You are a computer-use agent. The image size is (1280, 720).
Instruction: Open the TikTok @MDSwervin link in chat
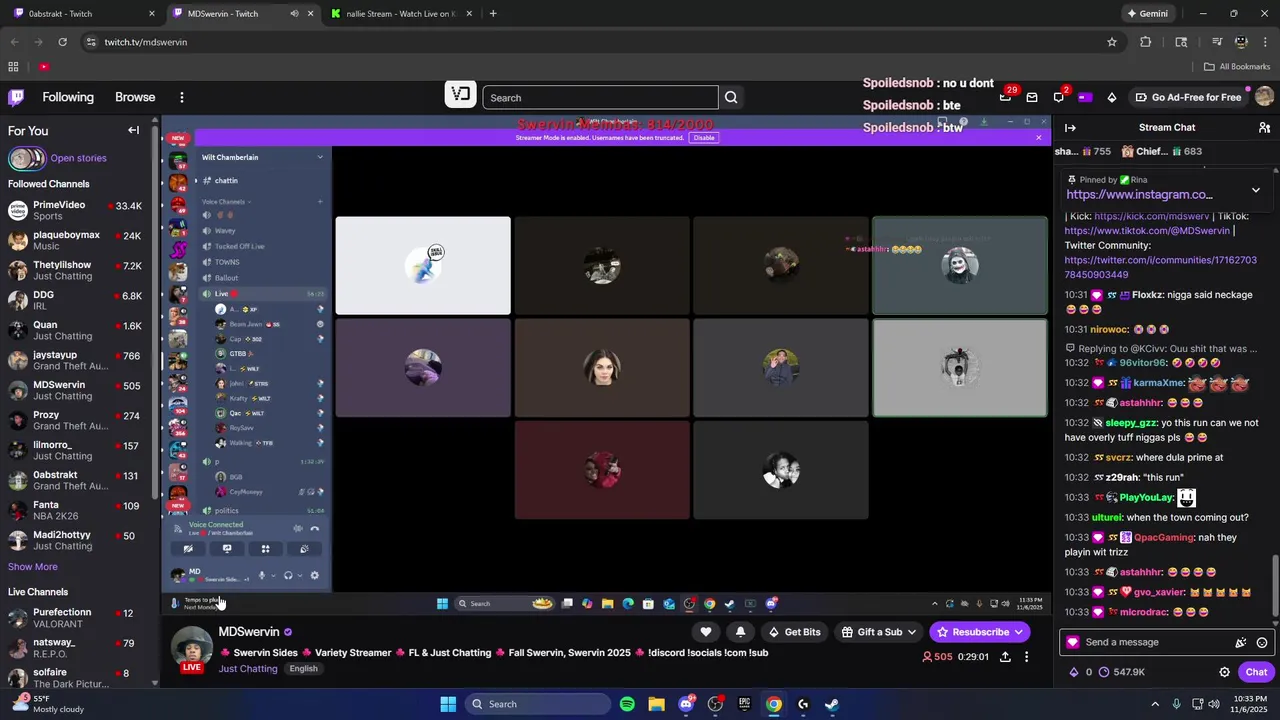click(1147, 231)
